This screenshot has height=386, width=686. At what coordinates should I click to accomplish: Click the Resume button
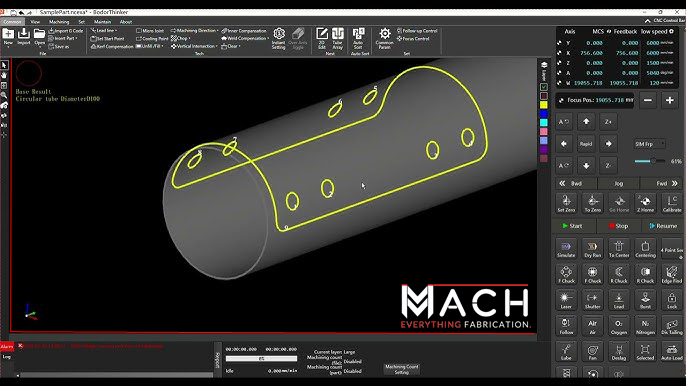pos(663,226)
